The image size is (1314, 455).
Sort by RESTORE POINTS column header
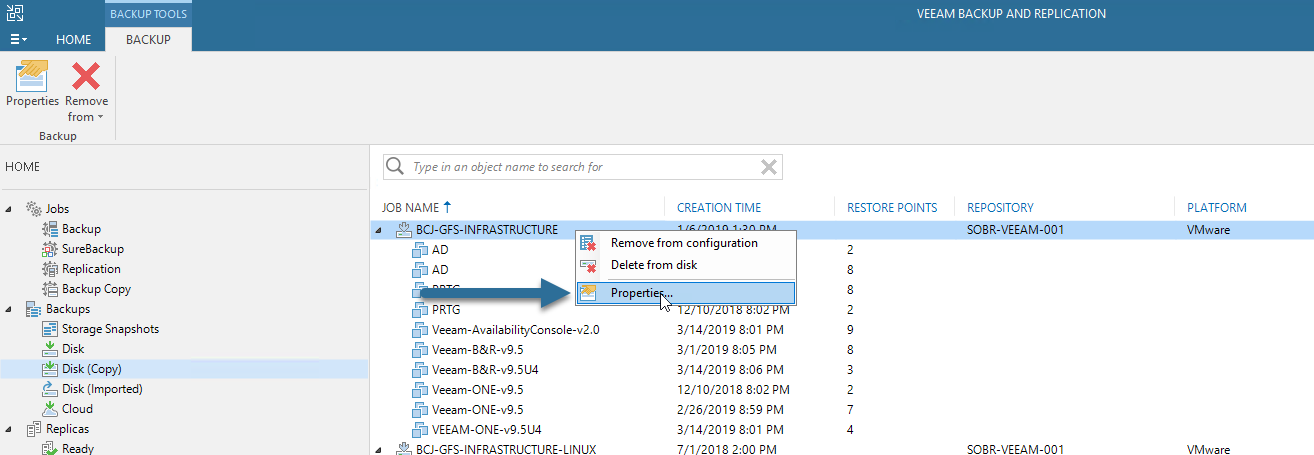(x=892, y=208)
